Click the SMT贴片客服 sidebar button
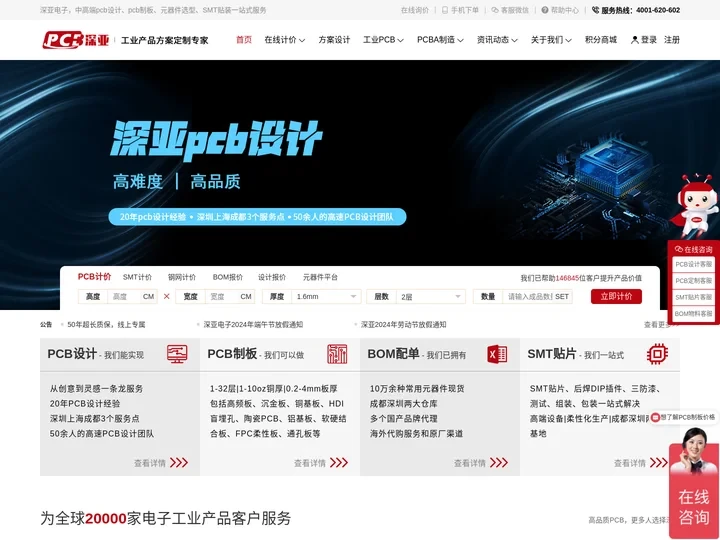Screen dimensions: 720x540 click(x=693, y=297)
